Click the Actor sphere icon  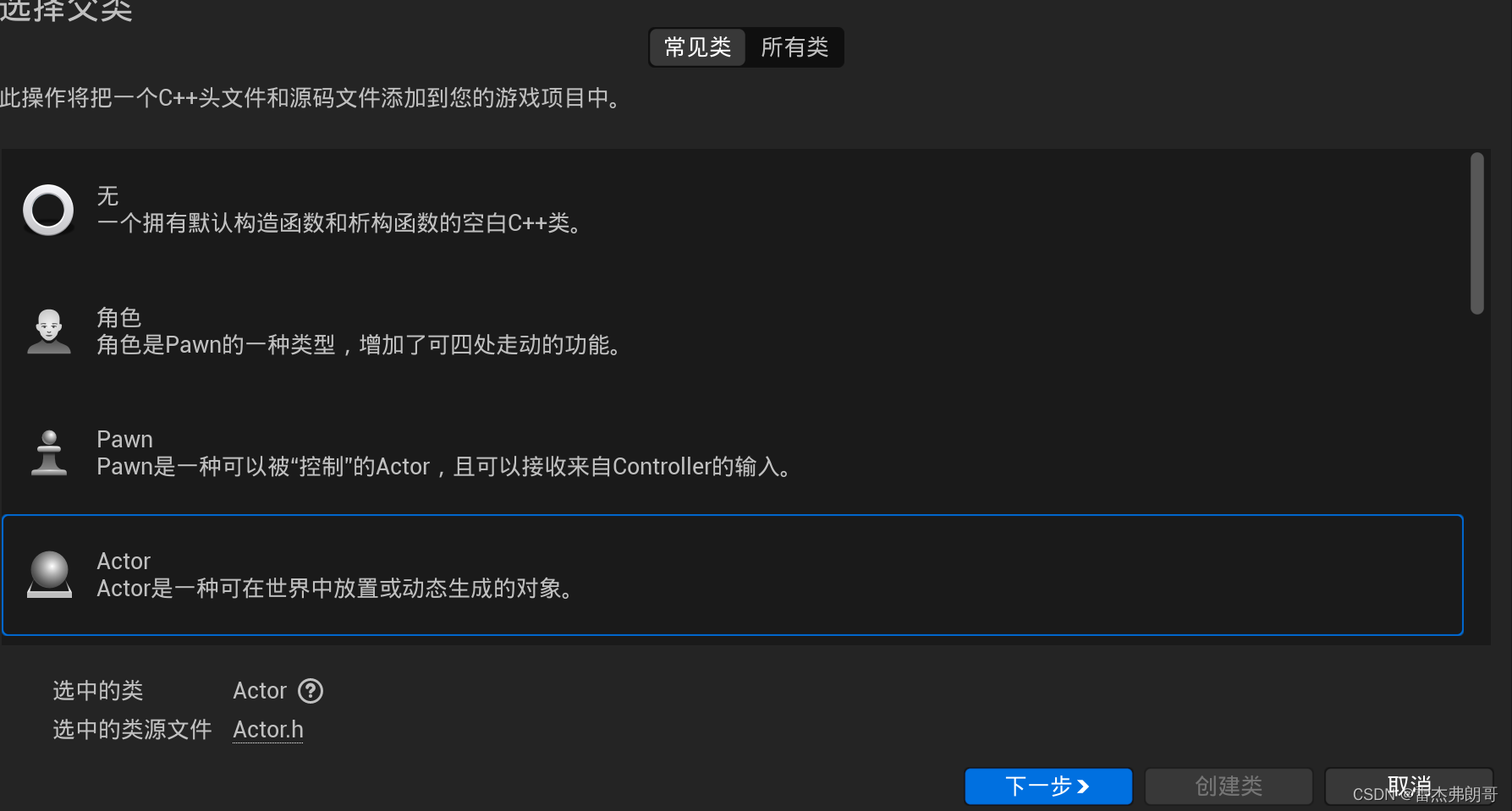pyautogui.click(x=48, y=574)
